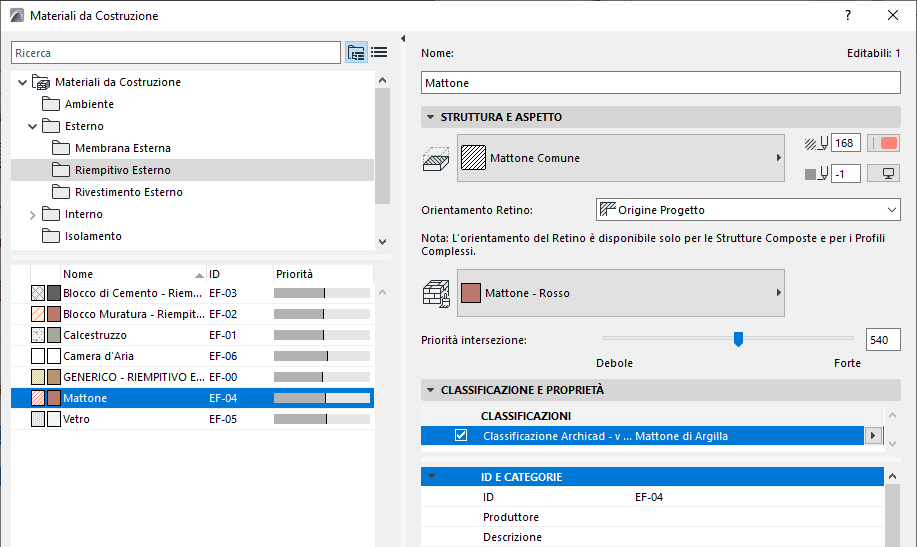Screen dimensions: 917x547
Task: Open the help question mark button
Action: click(x=848, y=16)
